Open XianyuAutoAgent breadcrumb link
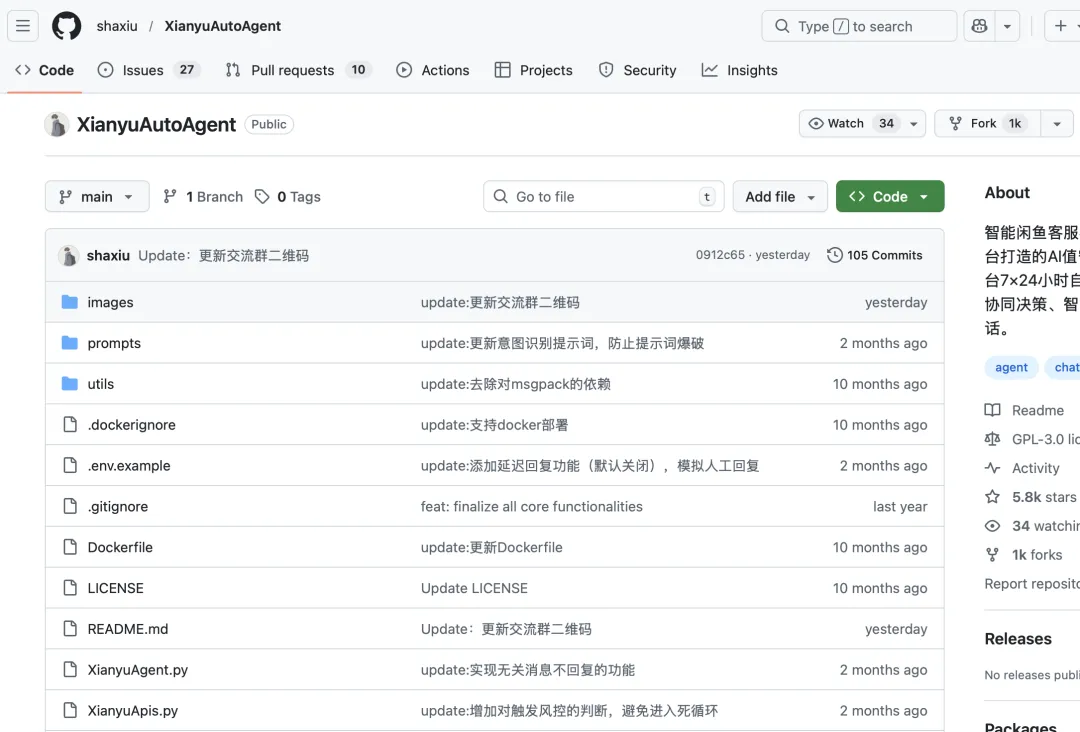Screen dimensions: 1080x732 point(222,26)
